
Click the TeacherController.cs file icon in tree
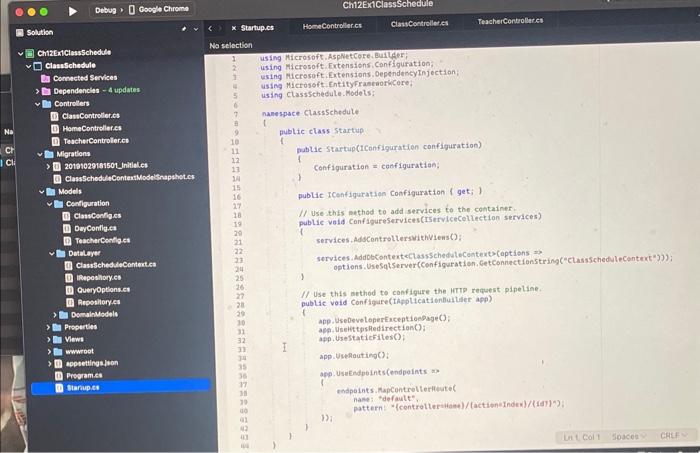(x=55, y=141)
